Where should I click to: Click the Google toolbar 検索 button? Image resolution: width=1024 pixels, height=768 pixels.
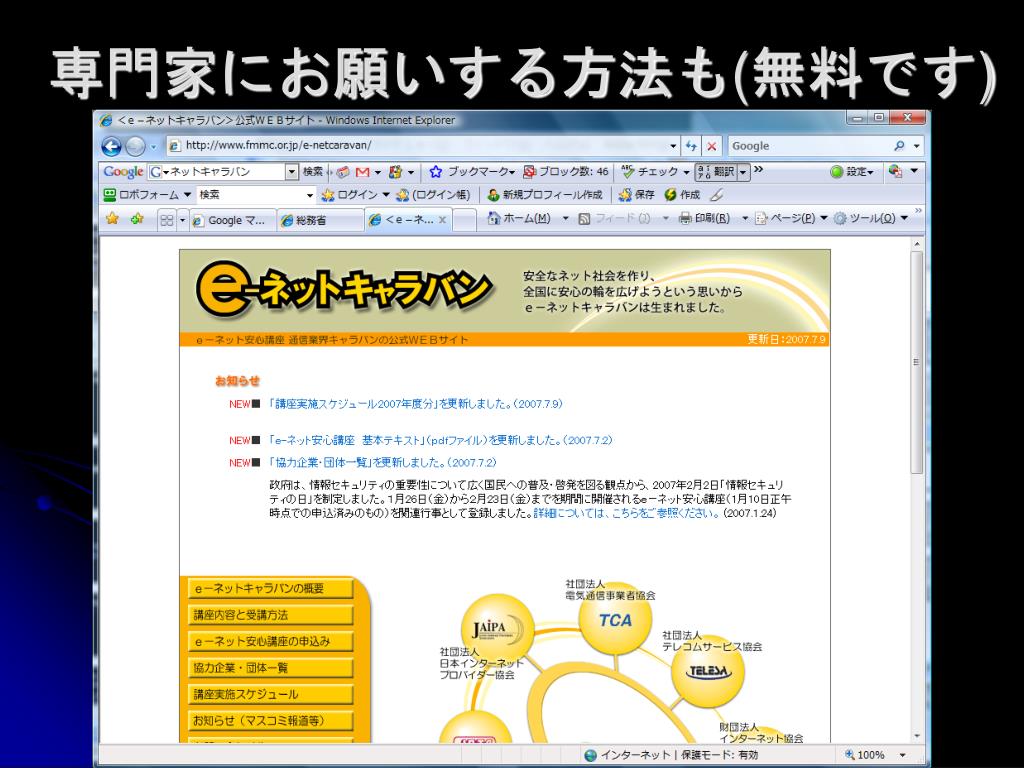pos(313,172)
